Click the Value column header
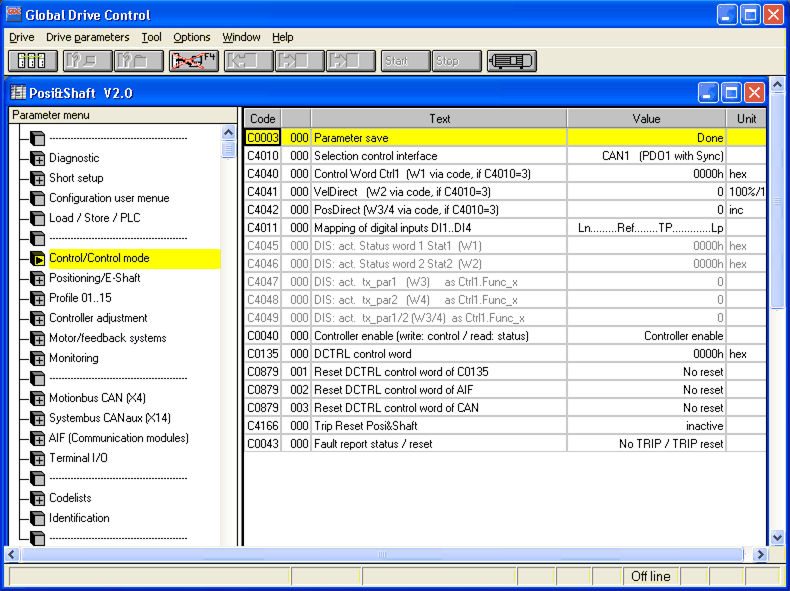Image resolution: width=790 pixels, height=591 pixels. [x=646, y=118]
